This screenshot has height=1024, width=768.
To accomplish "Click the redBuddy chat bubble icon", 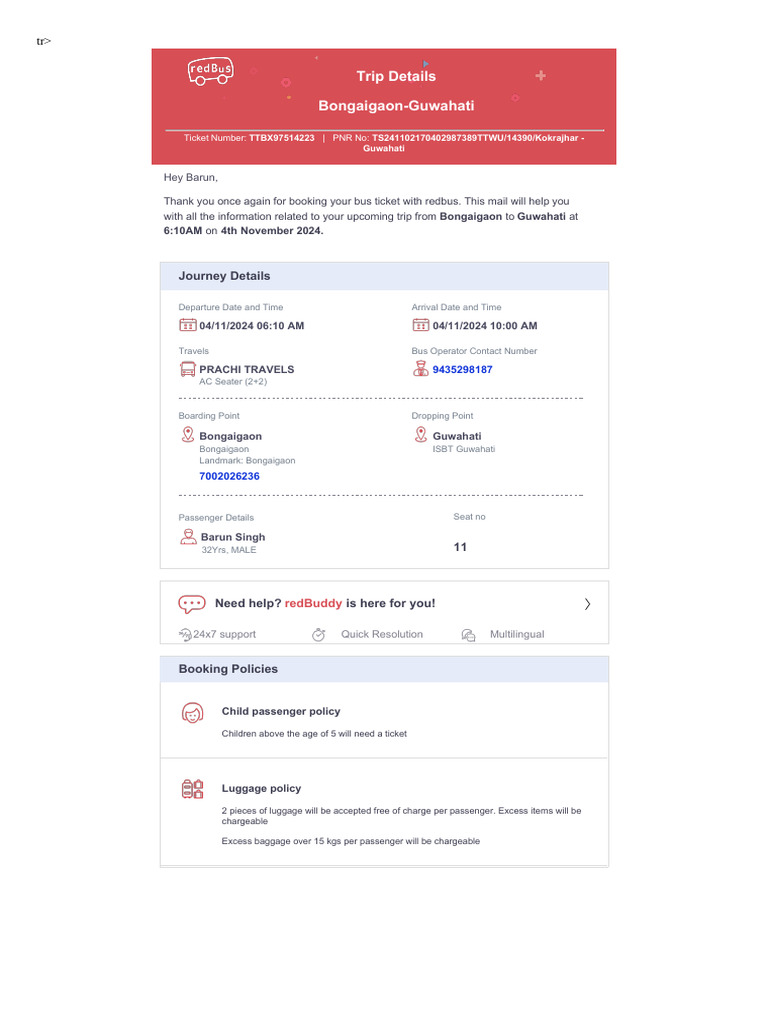I will click(x=192, y=604).
